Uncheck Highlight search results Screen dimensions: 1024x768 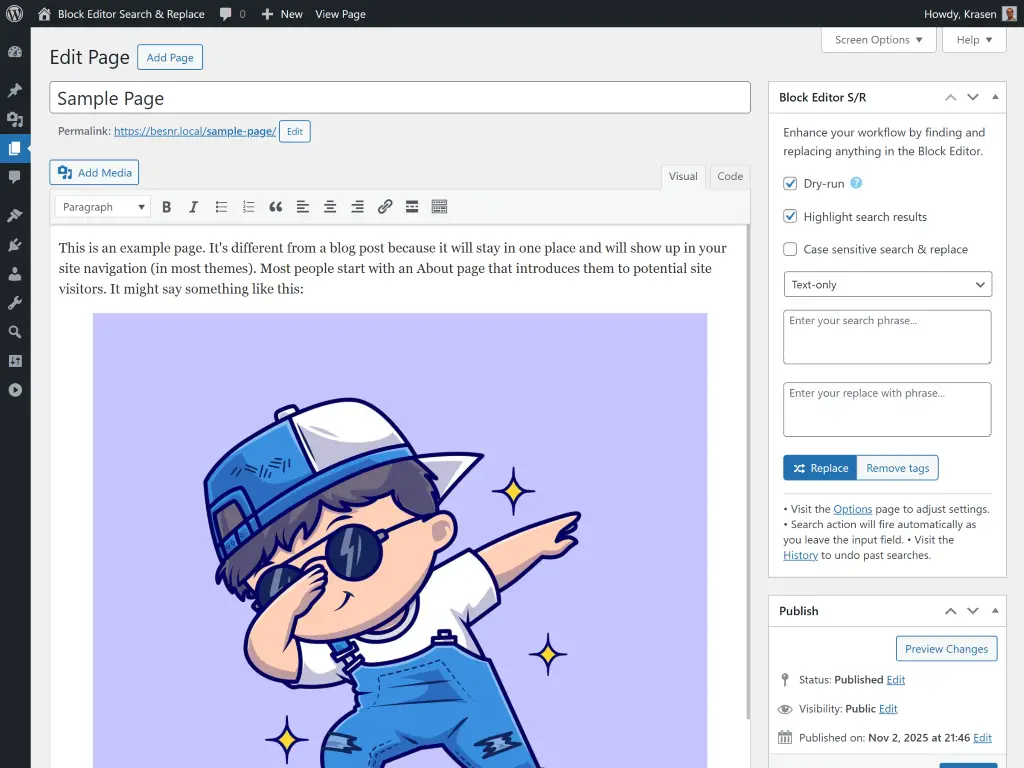click(790, 217)
